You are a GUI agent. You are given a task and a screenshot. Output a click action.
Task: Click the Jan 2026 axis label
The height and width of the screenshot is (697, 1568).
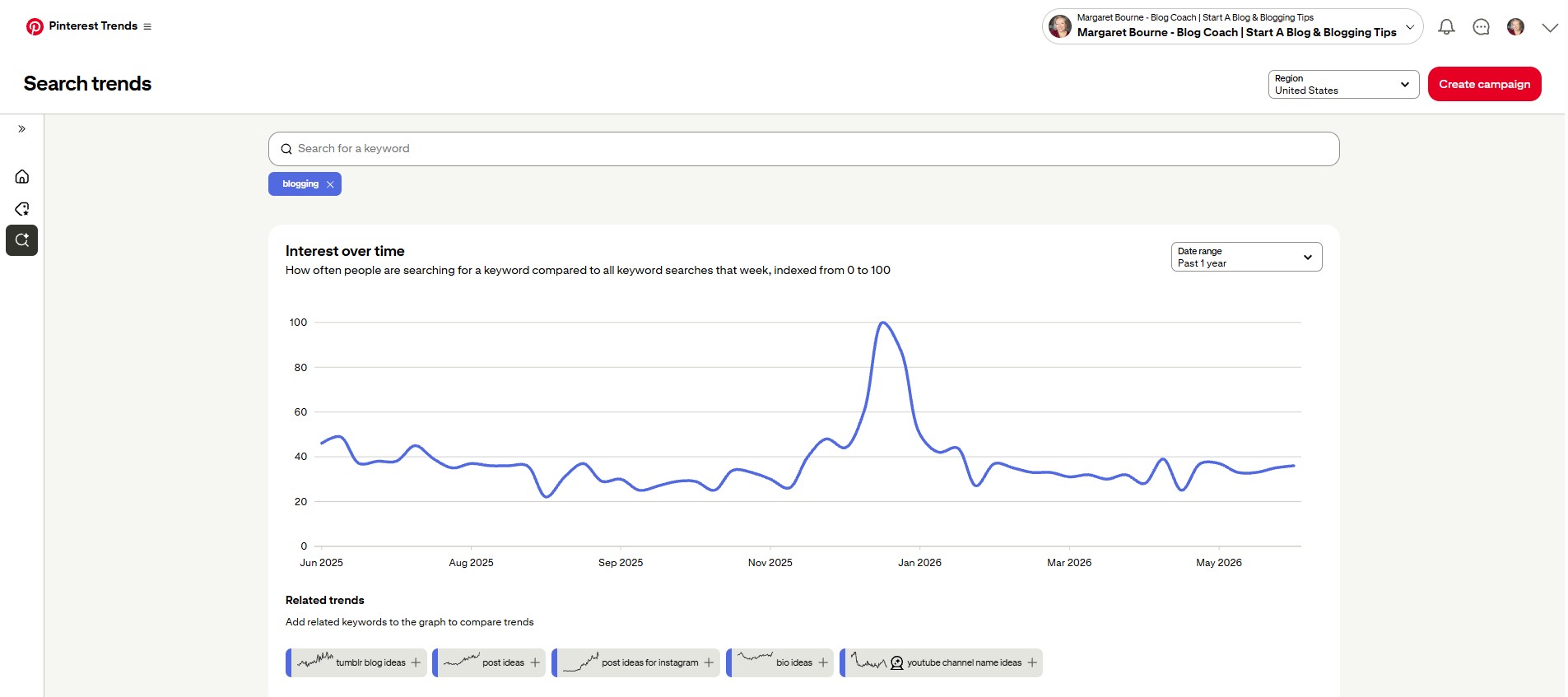click(x=919, y=563)
